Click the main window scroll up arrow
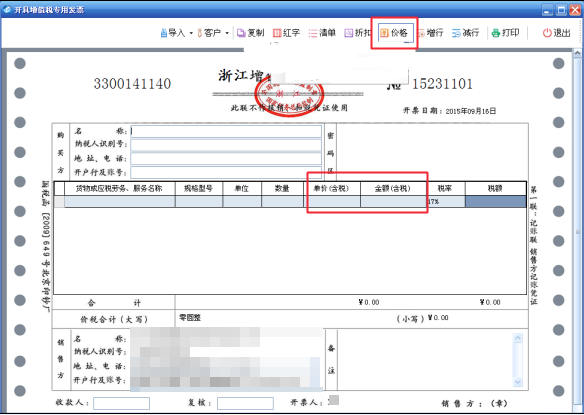 point(578,53)
